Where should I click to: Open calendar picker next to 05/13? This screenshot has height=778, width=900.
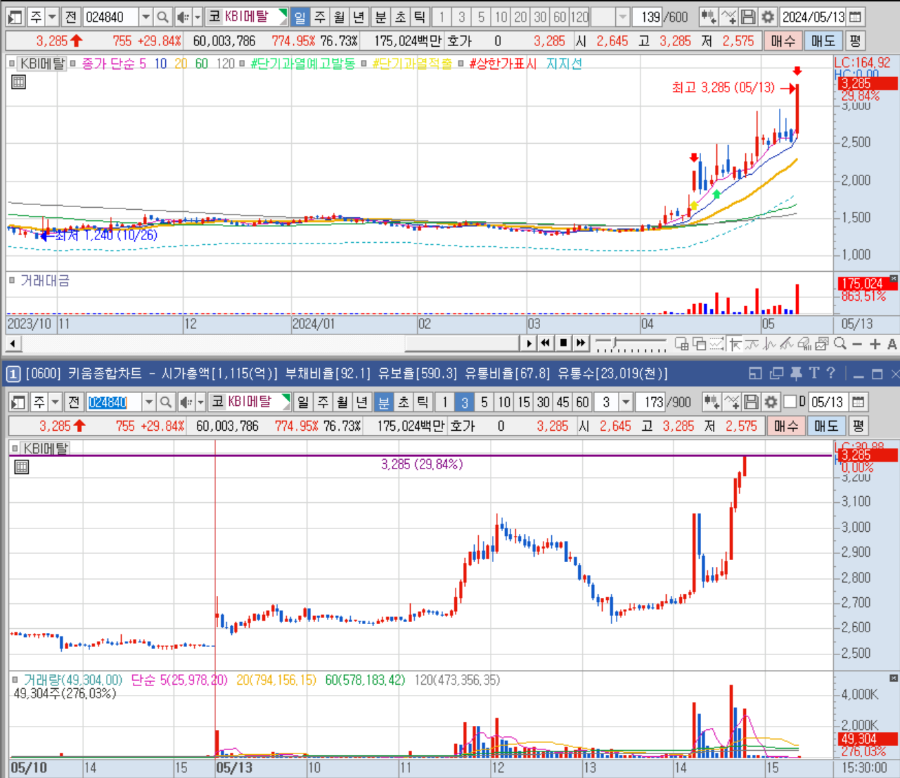tap(858, 402)
